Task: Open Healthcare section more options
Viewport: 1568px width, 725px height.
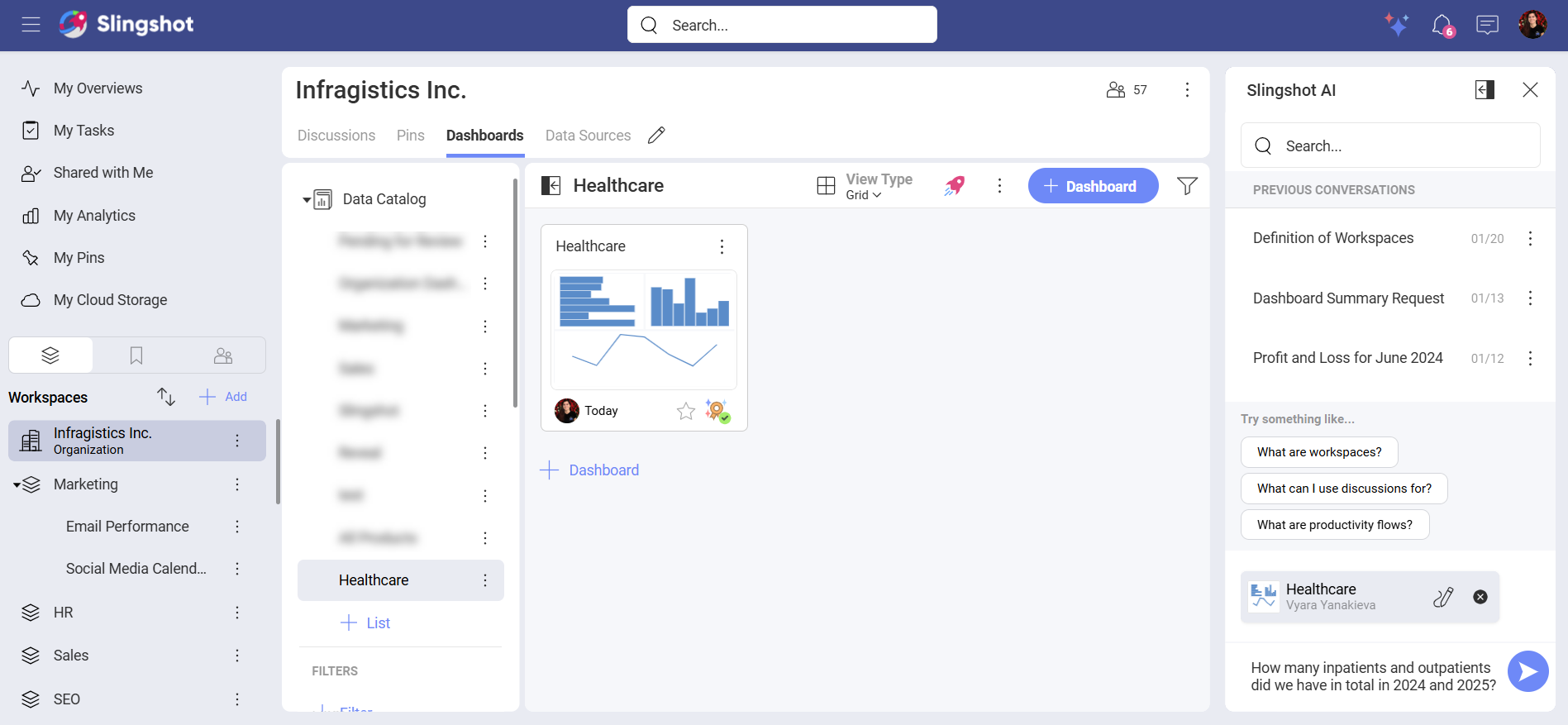Action: point(999,186)
